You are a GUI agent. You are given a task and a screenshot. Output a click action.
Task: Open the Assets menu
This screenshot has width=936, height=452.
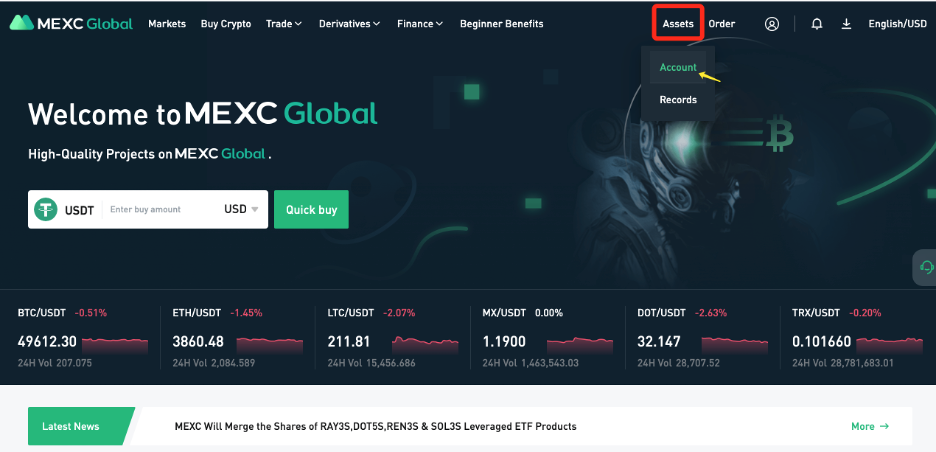click(678, 24)
